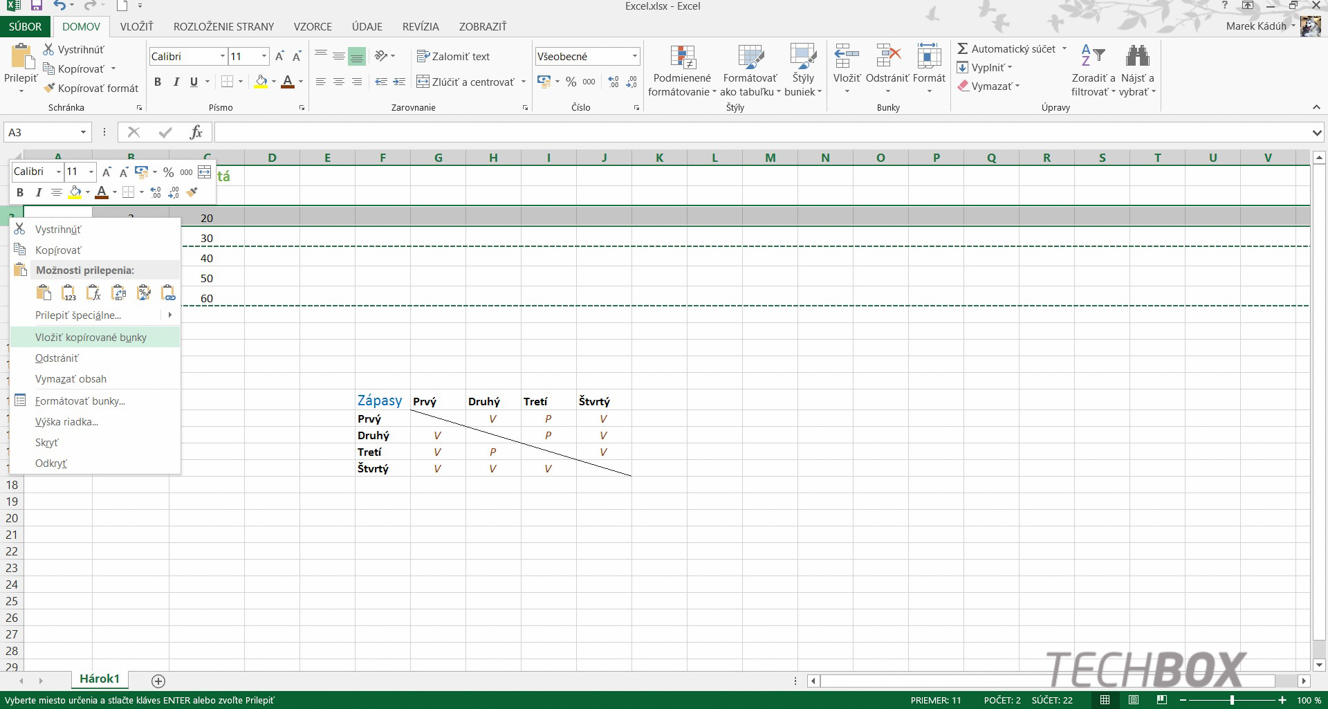Select column K header

coord(659,158)
